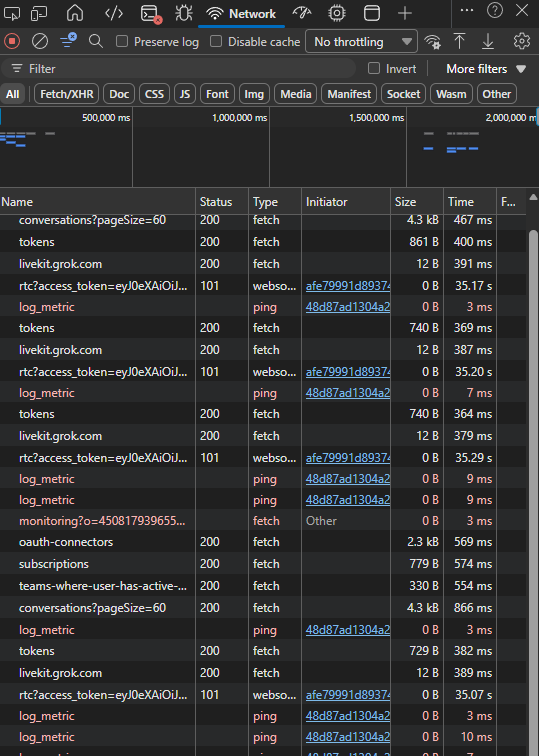The width and height of the screenshot is (539, 756).
Task: Filter requests by Img type
Action: (x=254, y=94)
